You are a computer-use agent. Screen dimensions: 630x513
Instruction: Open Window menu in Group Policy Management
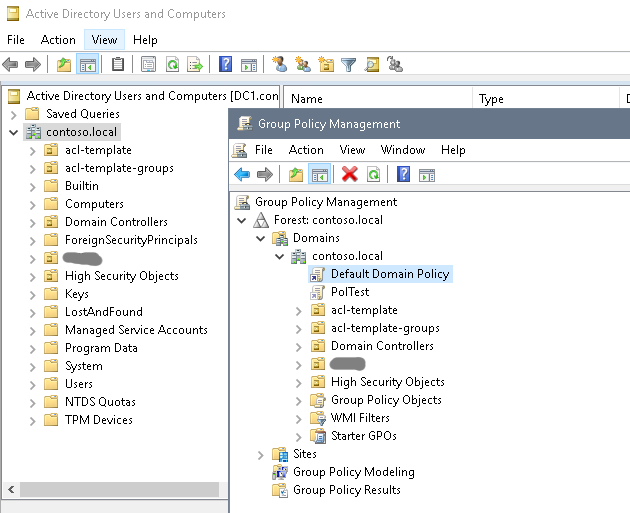click(x=403, y=150)
